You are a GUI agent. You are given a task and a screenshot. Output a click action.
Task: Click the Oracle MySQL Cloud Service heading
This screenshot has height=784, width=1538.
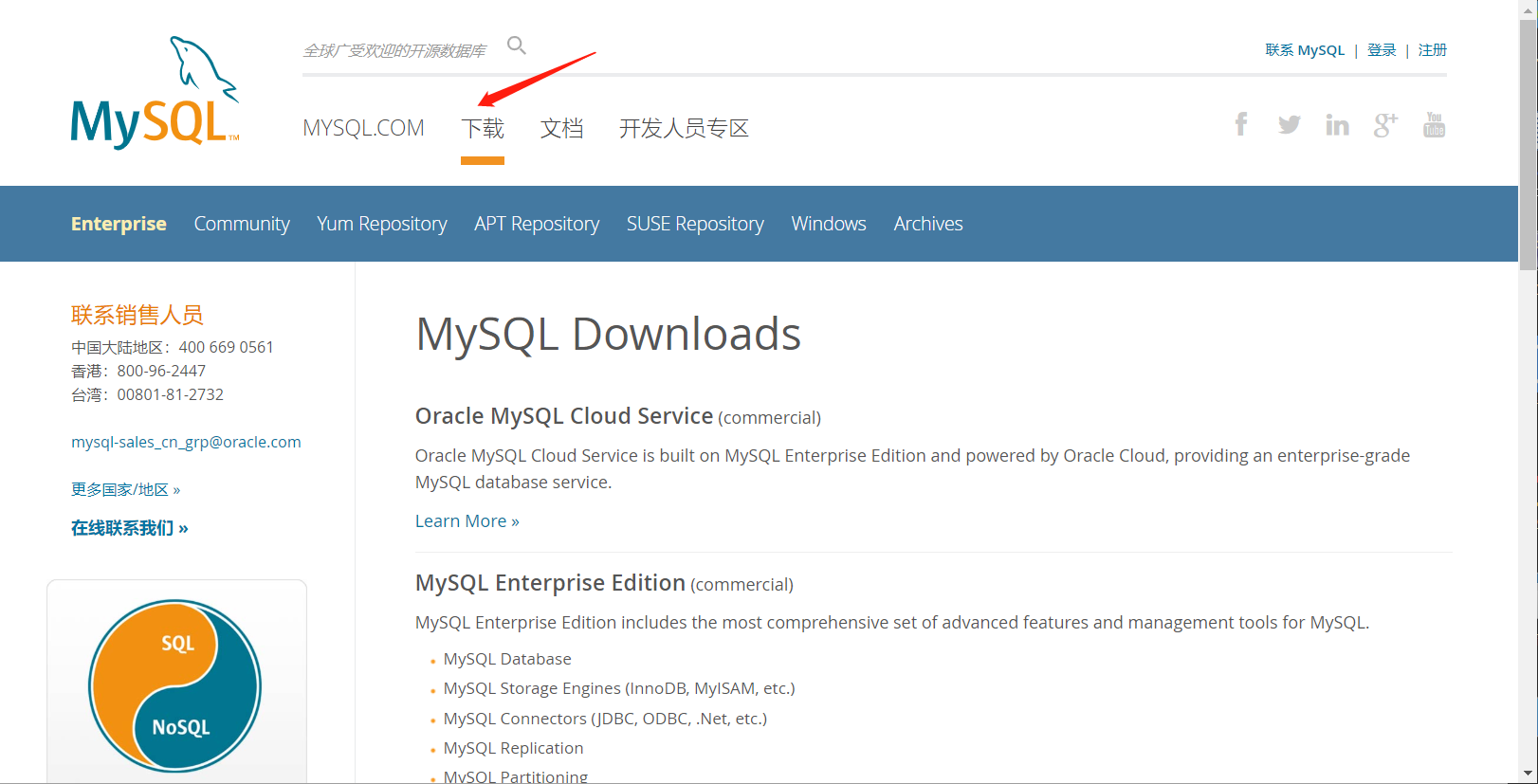(564, 416)
